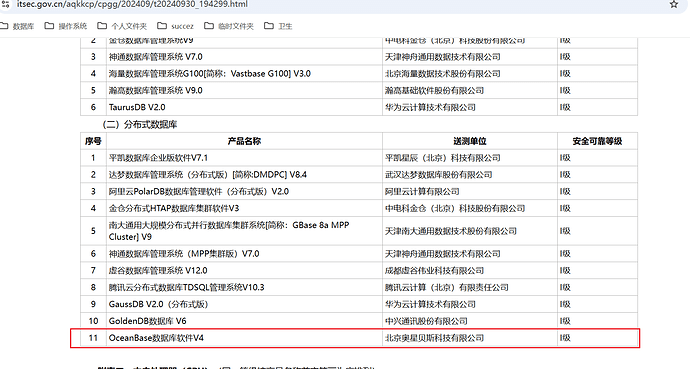
Task: Bookmark this page with the star icon
Action: (674, 4)
